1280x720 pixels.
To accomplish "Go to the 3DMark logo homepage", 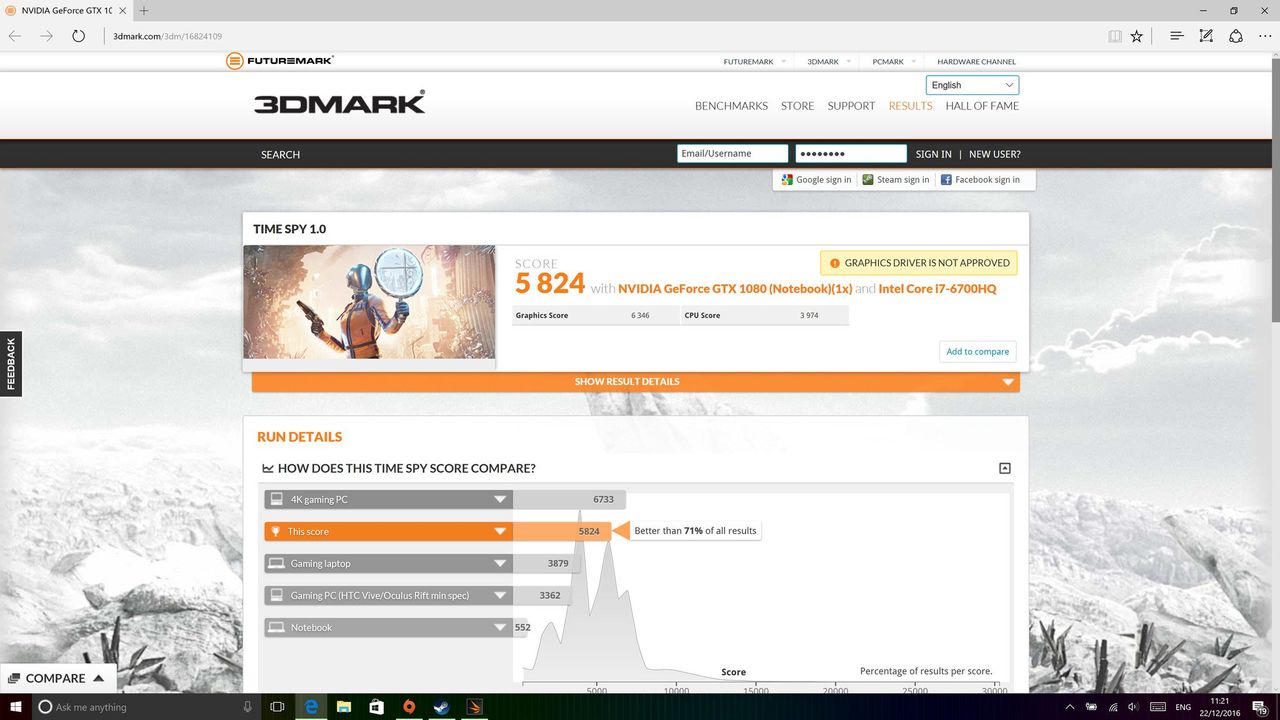I will 339,102.
